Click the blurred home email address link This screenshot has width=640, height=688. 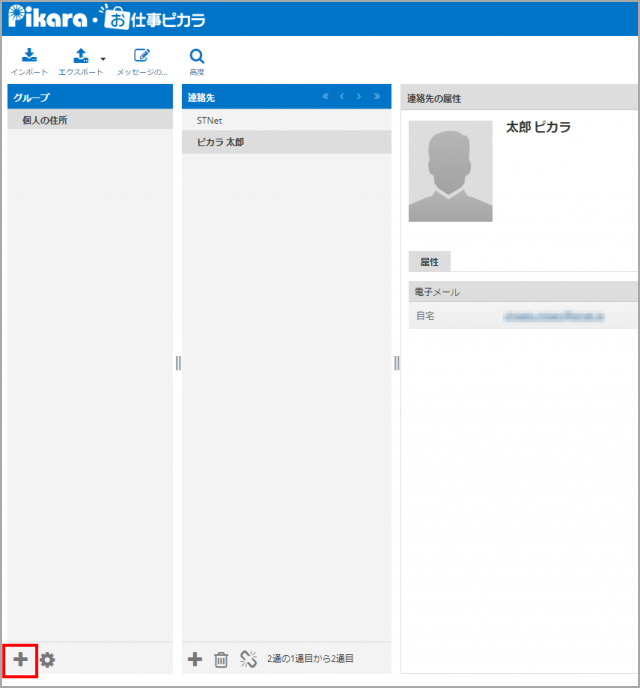coord(553,315)
